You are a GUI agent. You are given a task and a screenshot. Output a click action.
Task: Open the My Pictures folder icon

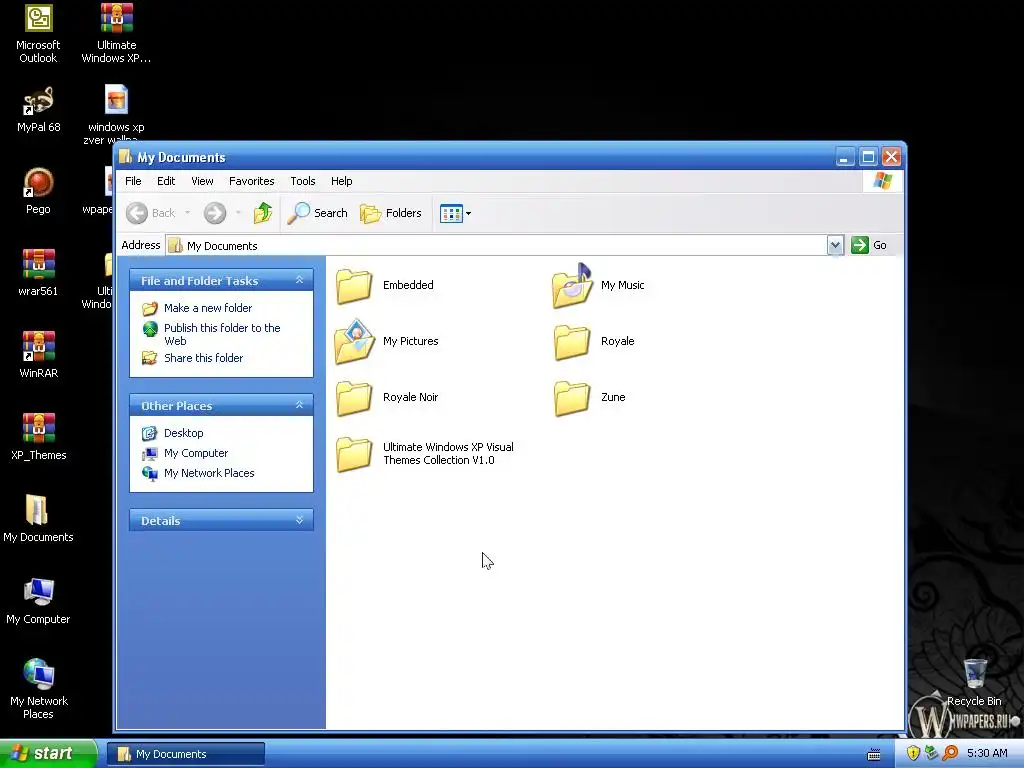click(354, 341)
